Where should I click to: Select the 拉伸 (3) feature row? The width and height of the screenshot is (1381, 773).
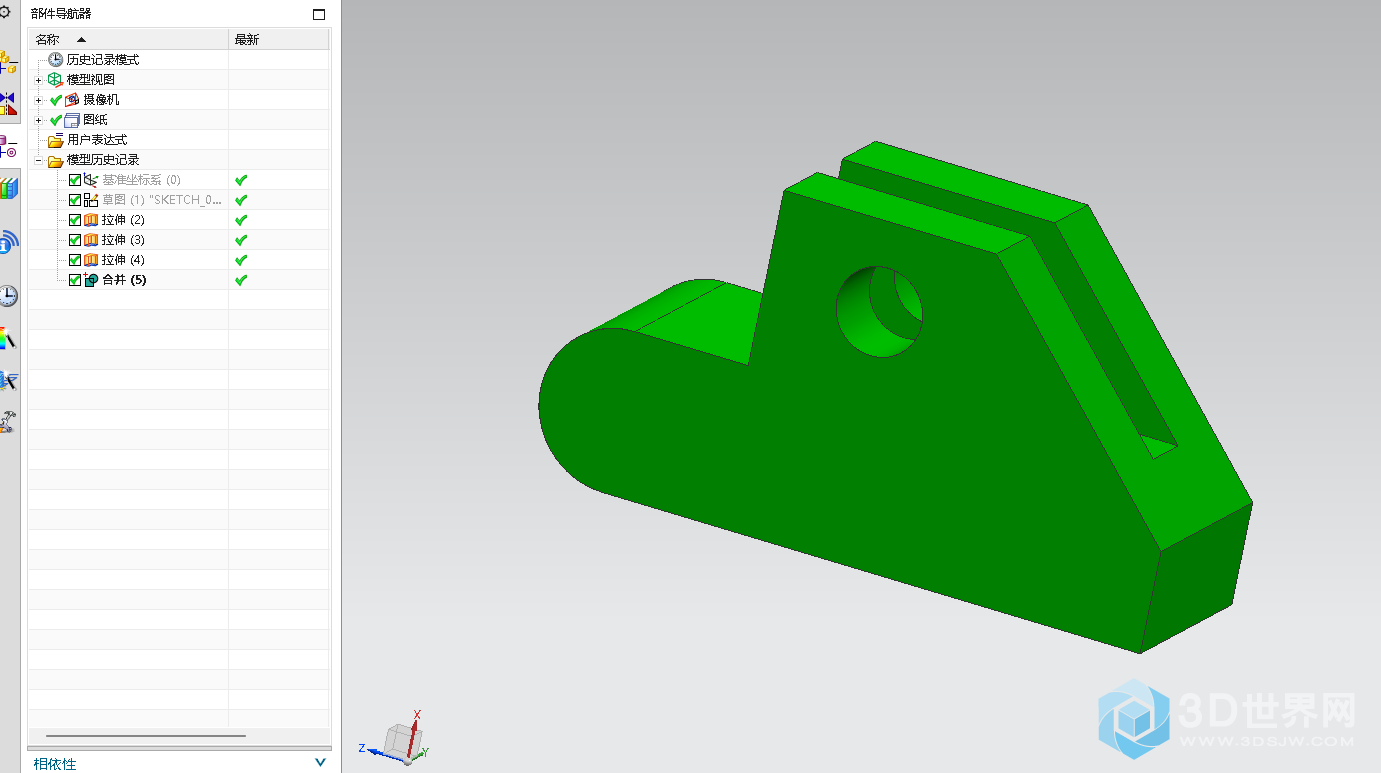point(123,240)
